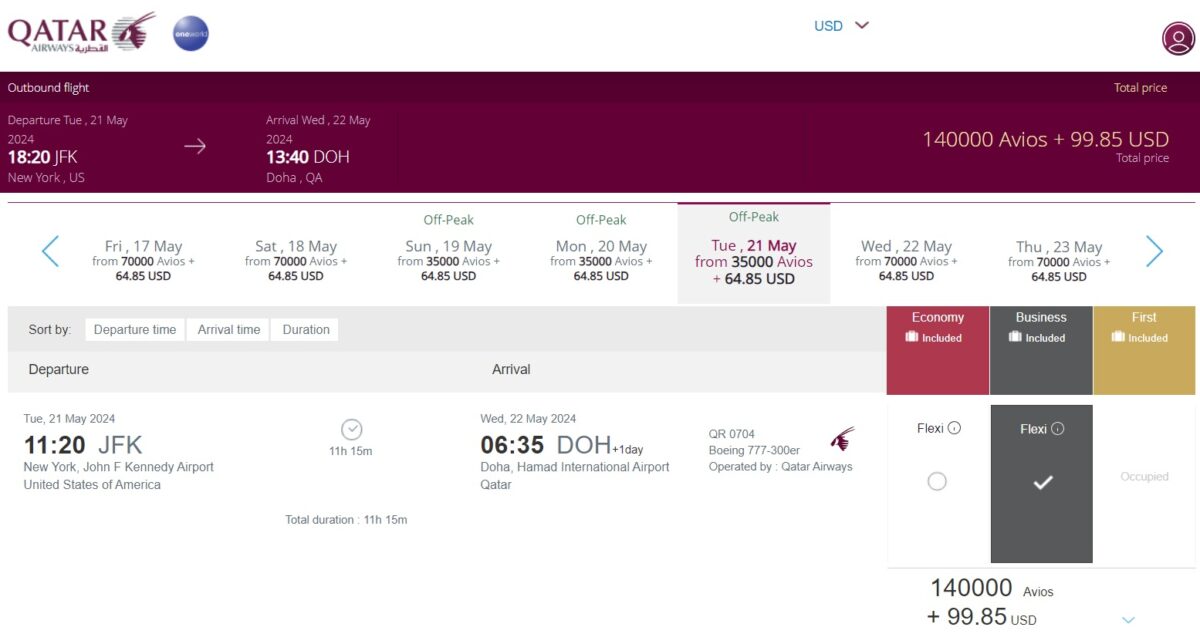Screen dimensions: 1200x634
Task: Open the user profile account icon
Action: (x=1178, y=39)
